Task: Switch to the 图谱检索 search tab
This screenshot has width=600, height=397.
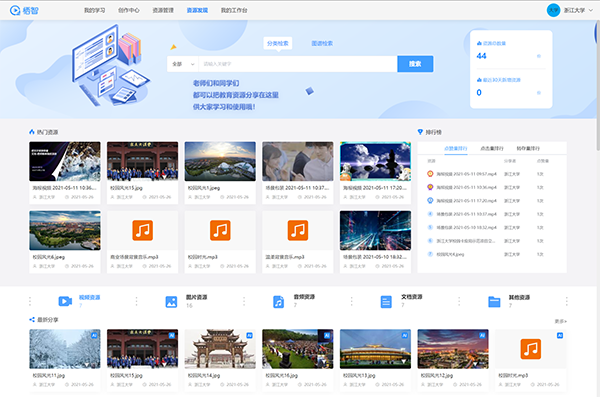Action: point(322,43)
